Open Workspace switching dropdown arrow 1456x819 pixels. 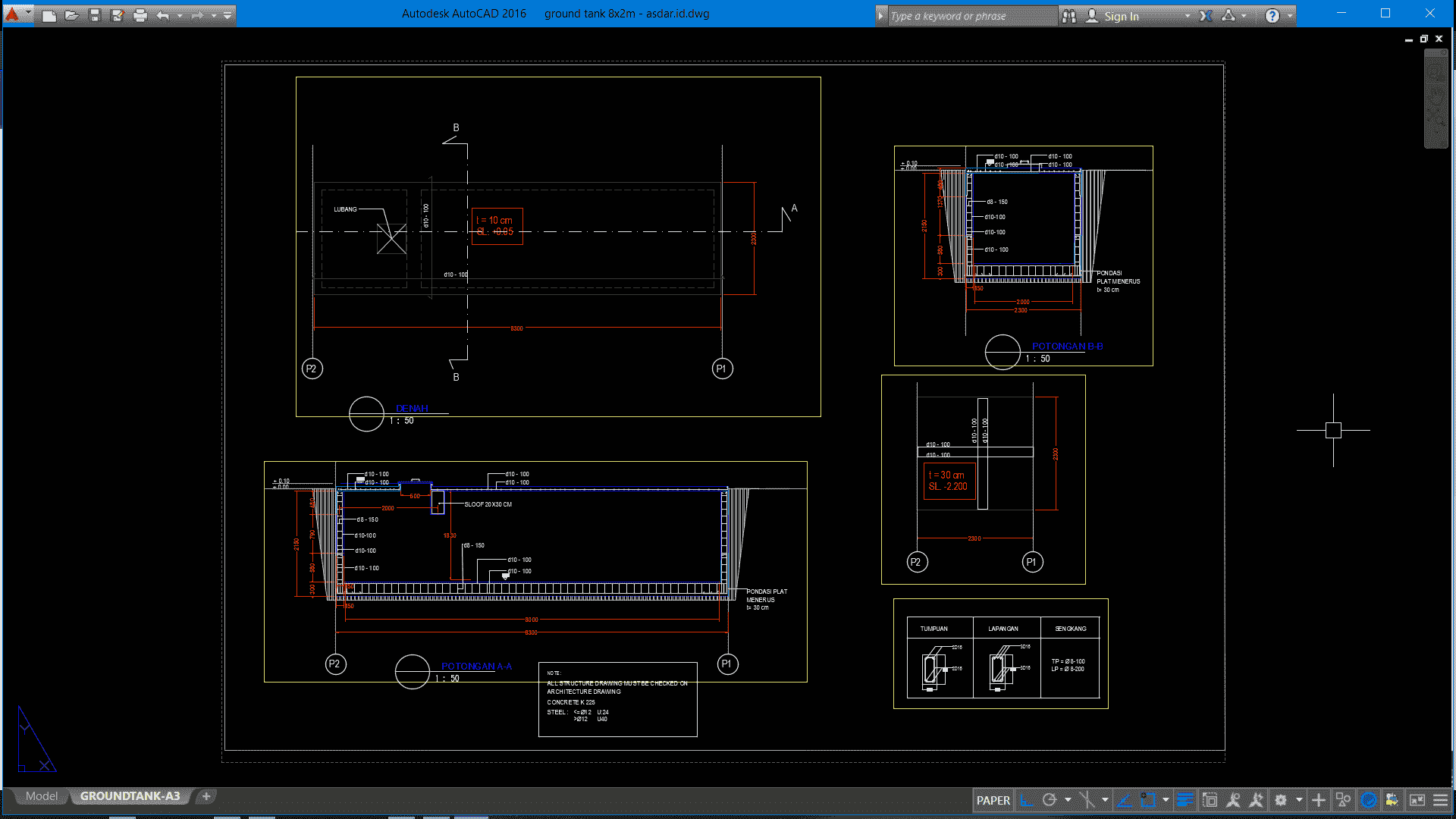(x=1299, y=800)
